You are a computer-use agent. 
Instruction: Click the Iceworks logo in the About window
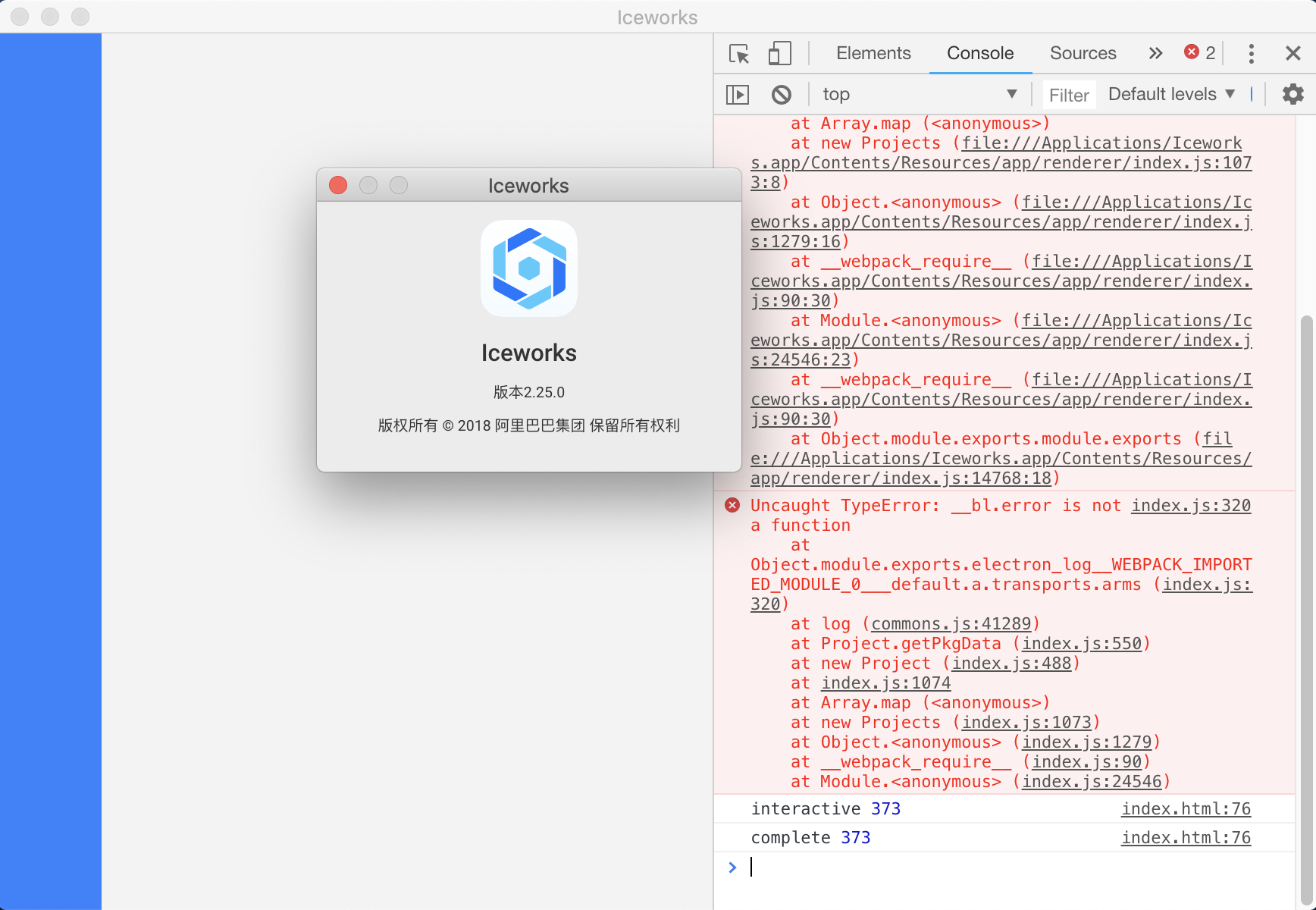(528, 268)
